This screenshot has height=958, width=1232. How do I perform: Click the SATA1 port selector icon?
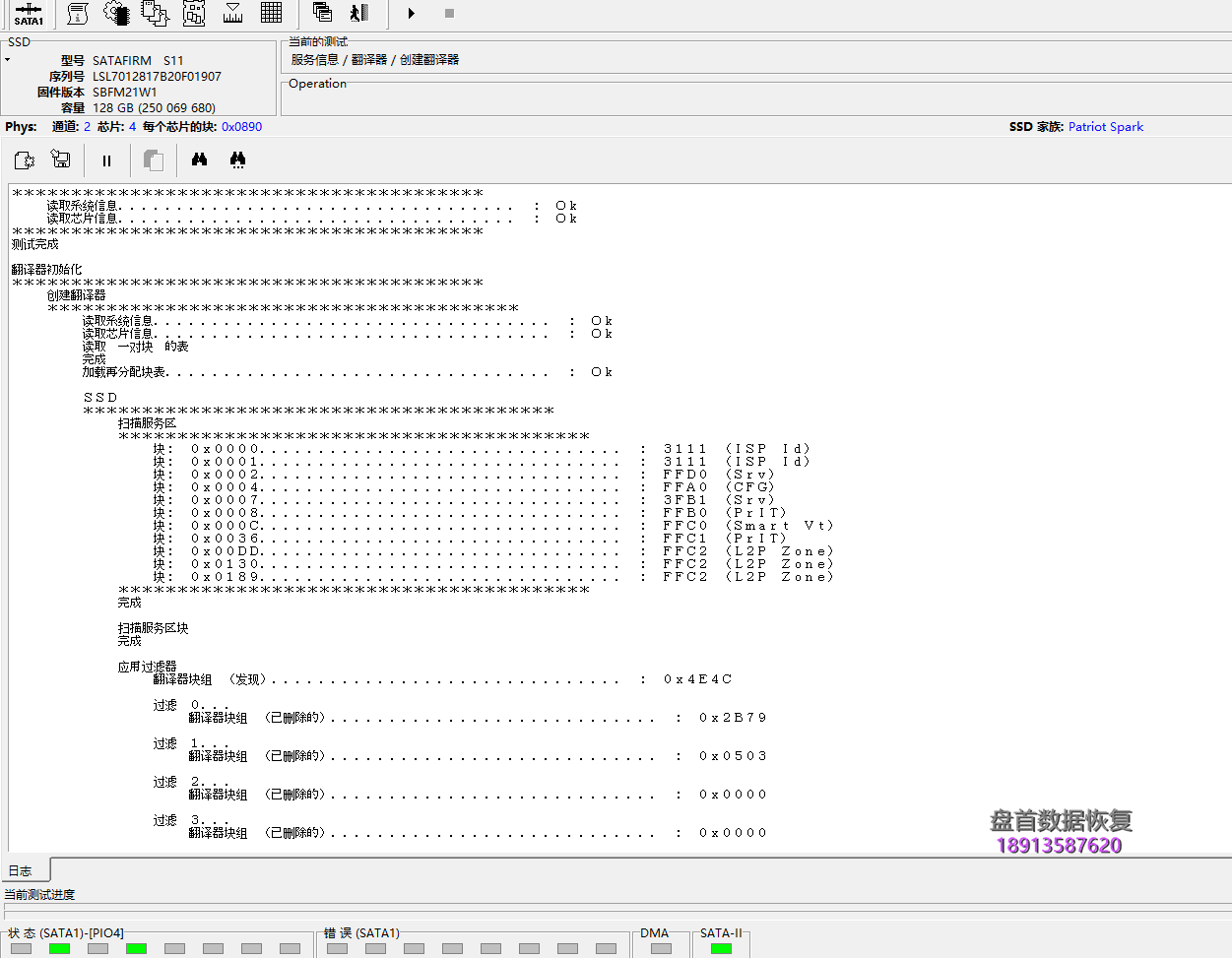[29, 14]
